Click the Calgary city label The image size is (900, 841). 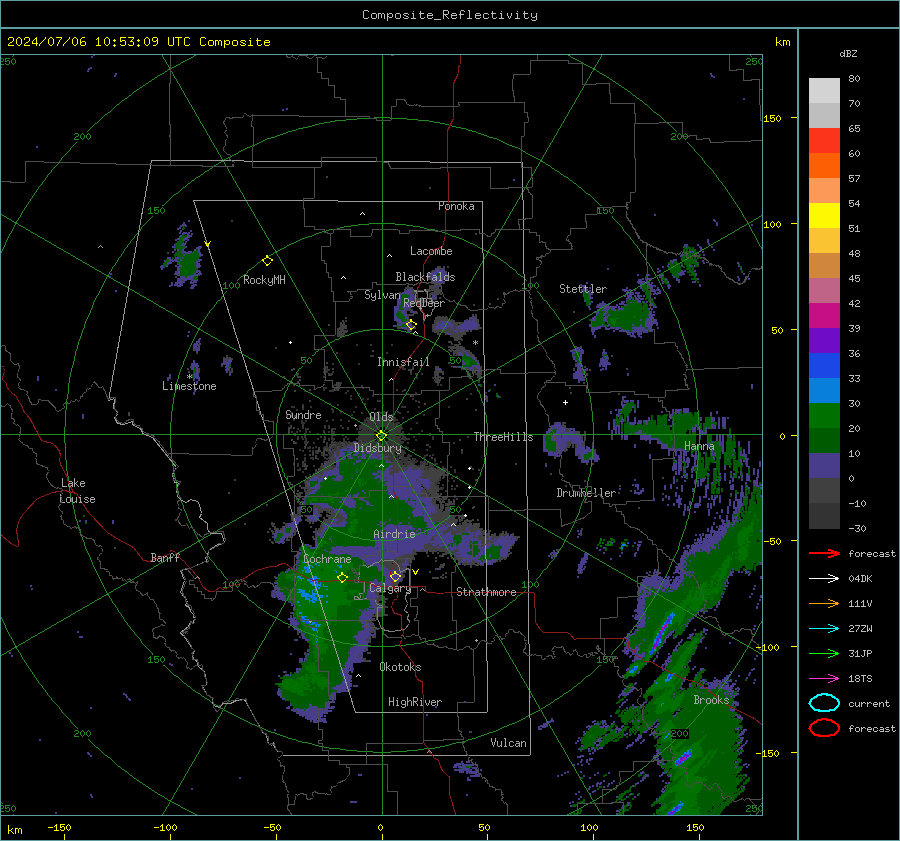tap(390, 588)
